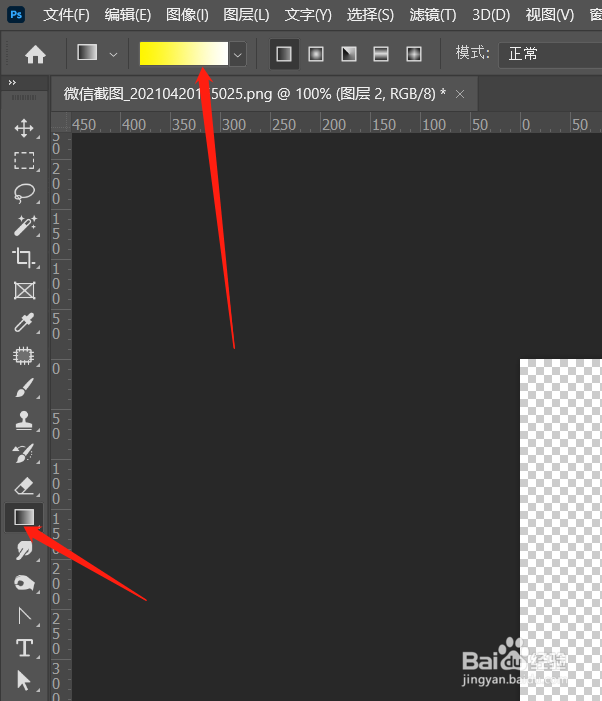Choose the Diamond Gradient style
Screen dimensions: 602x701
(414, 54)
